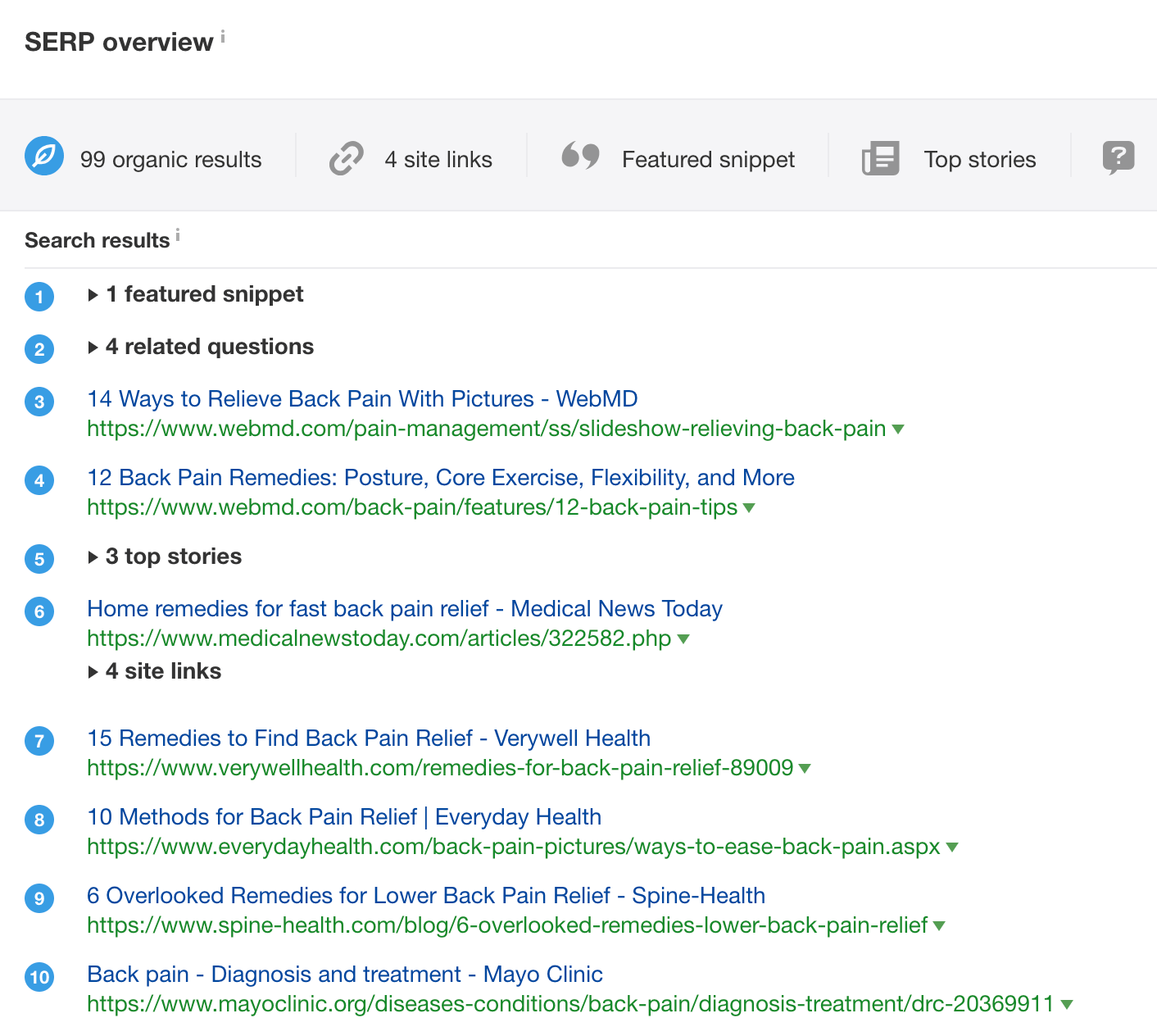This screenshot has height=1036, width=1157.
Task: Click the medicalnewstoday.com articles URL
Action: (x=379, y=638)
